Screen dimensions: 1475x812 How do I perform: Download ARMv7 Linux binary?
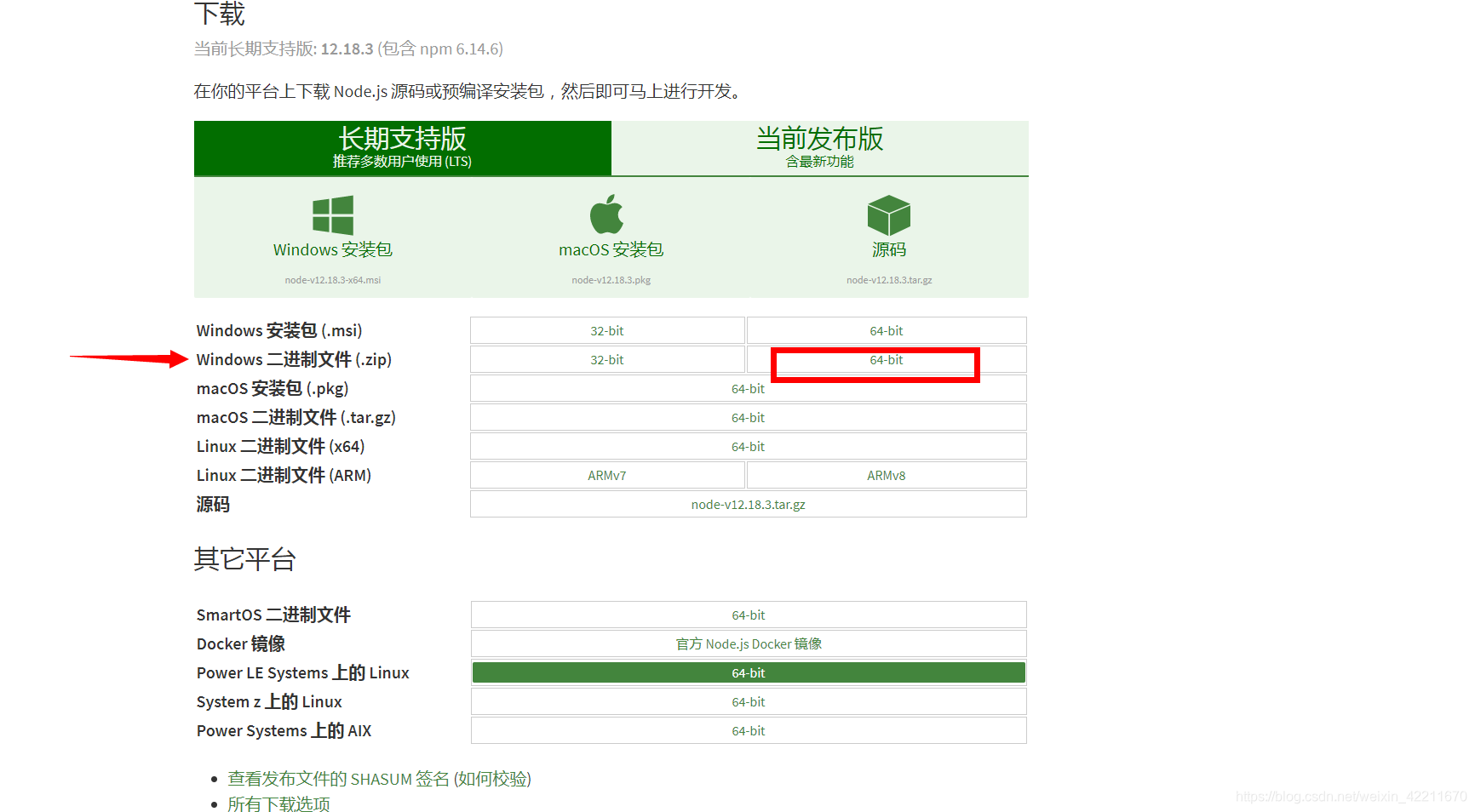[x=607, y=475]
